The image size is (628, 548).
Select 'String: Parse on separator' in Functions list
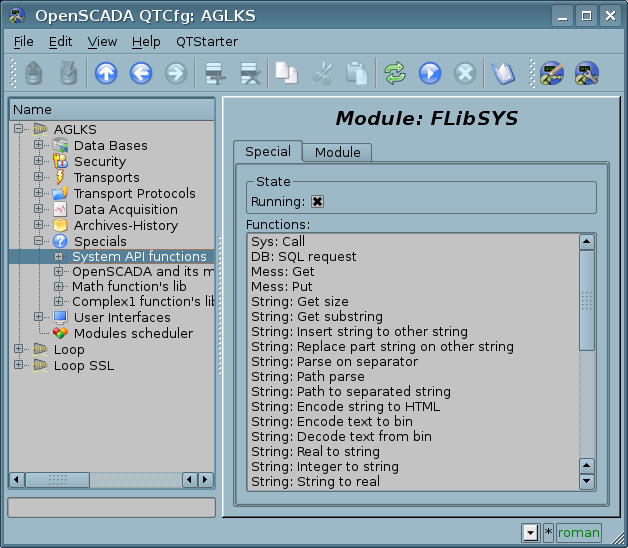pos(322,361)
